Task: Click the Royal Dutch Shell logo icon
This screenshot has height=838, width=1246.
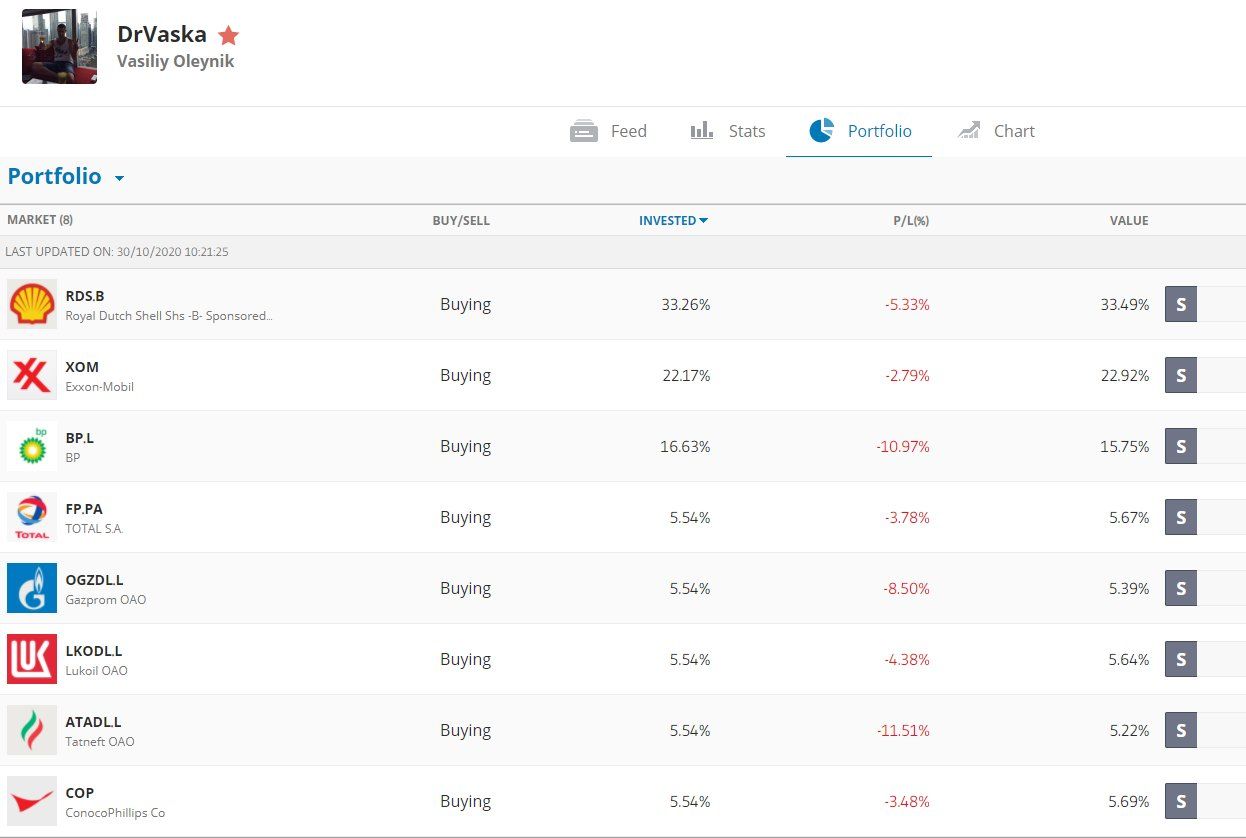Action: pos(32,304)
